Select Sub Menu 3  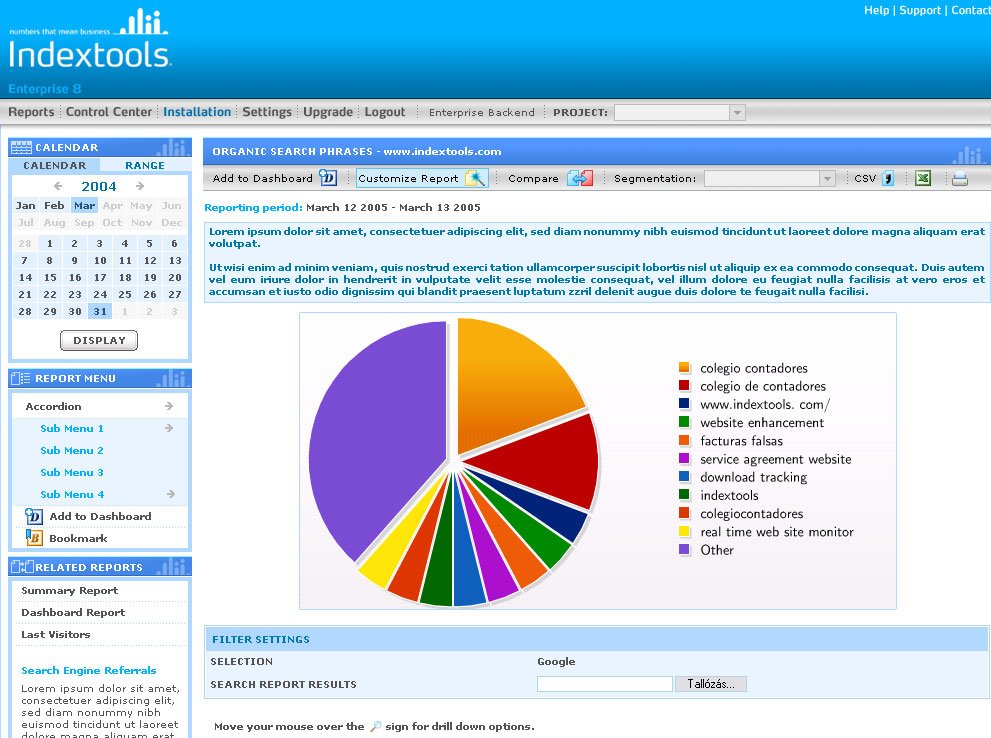click(72, 472)
